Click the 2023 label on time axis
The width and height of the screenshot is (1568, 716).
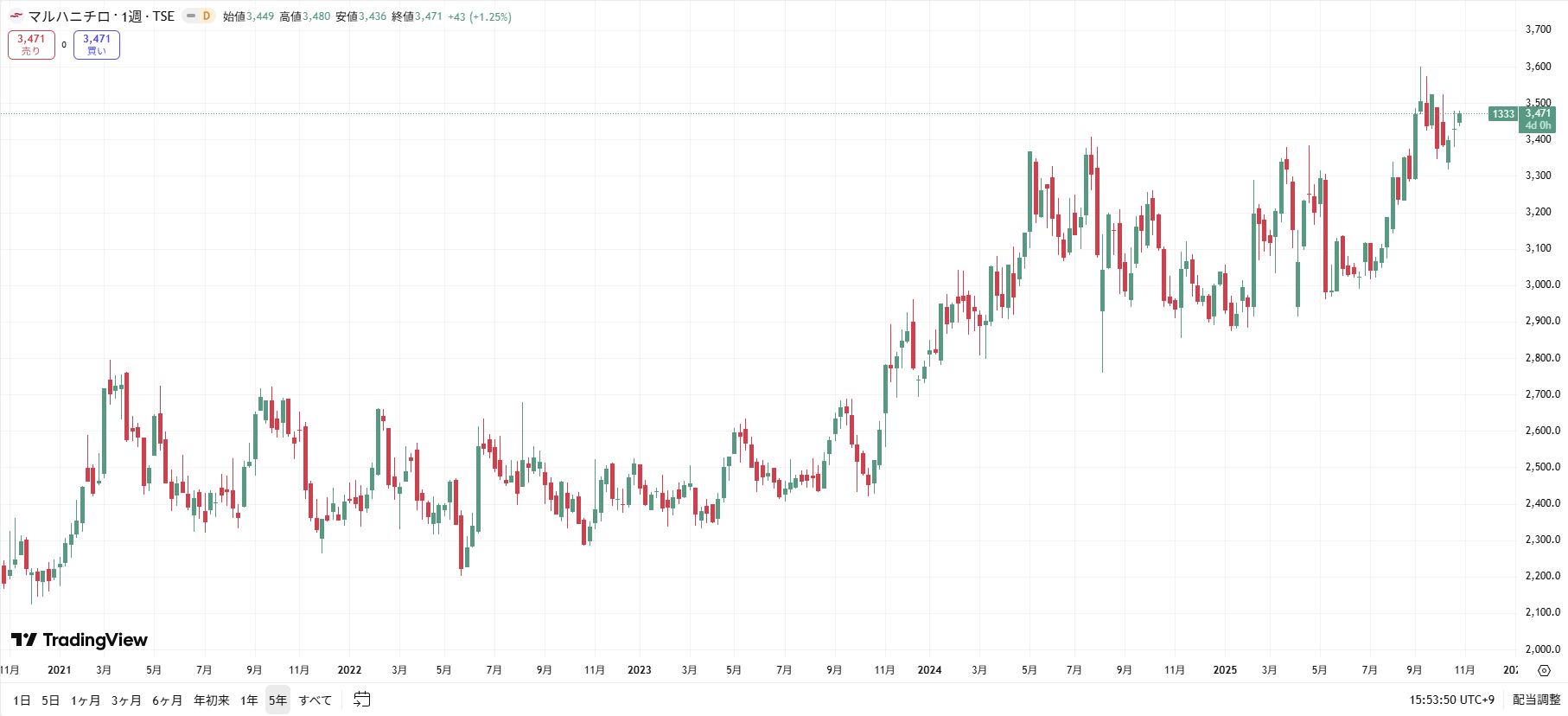tap(639, 670)
